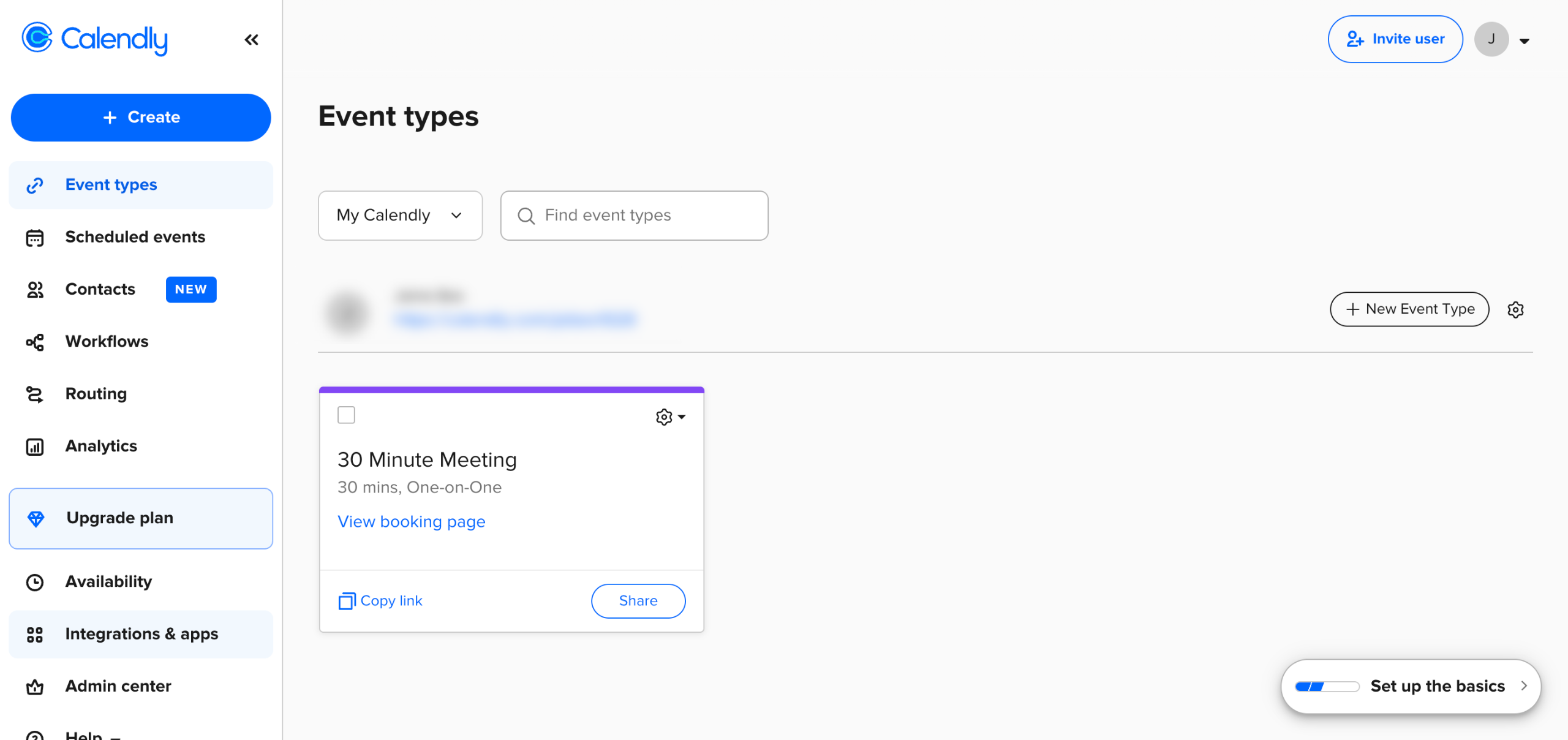Select the 30 Minute Meeting checkbox
Screen dimensions: 1568x740
click(346, 415)
